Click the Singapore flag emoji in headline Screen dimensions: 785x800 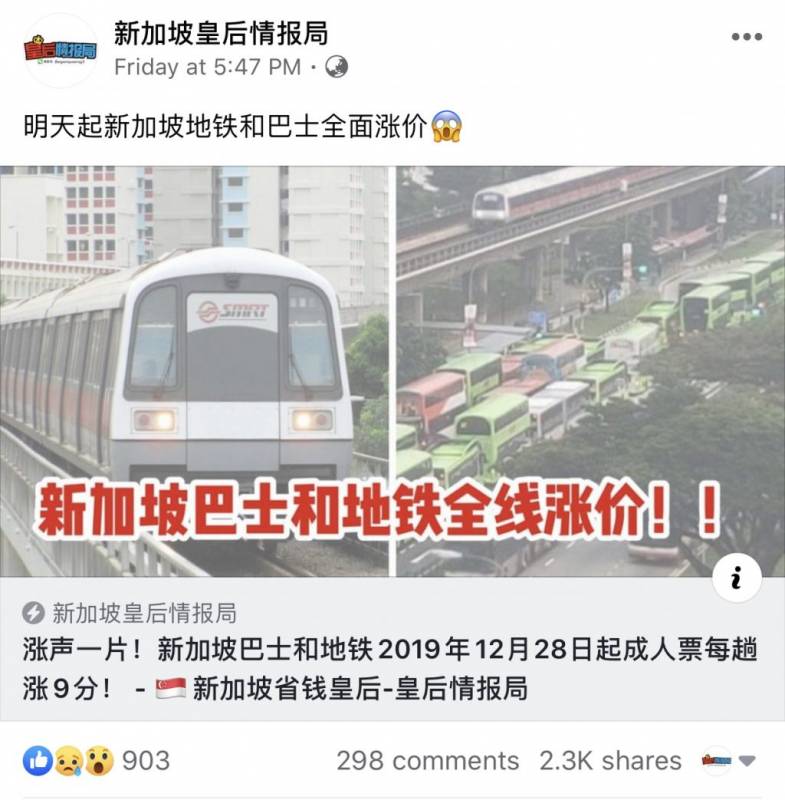(x=170, y=689)
